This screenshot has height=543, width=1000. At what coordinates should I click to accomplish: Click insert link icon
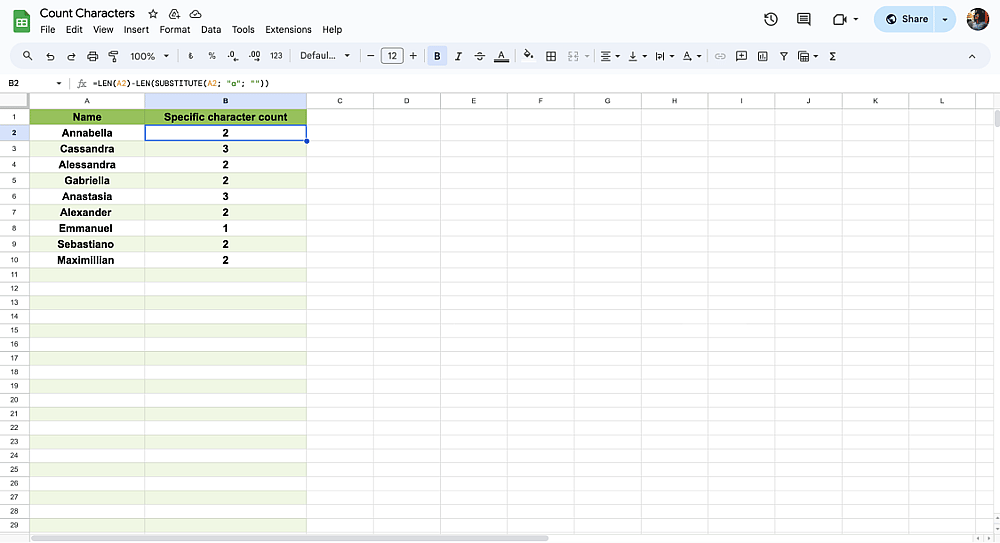point(720,56)
